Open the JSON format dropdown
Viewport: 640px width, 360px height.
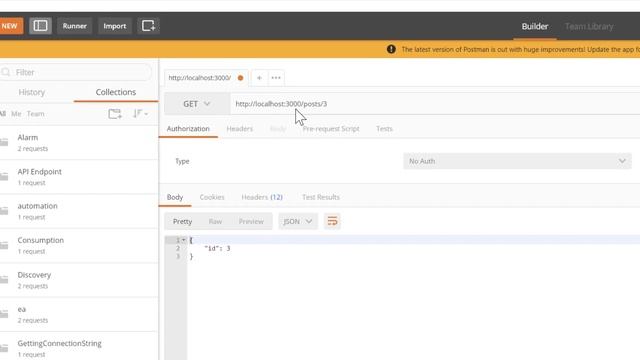298,221
